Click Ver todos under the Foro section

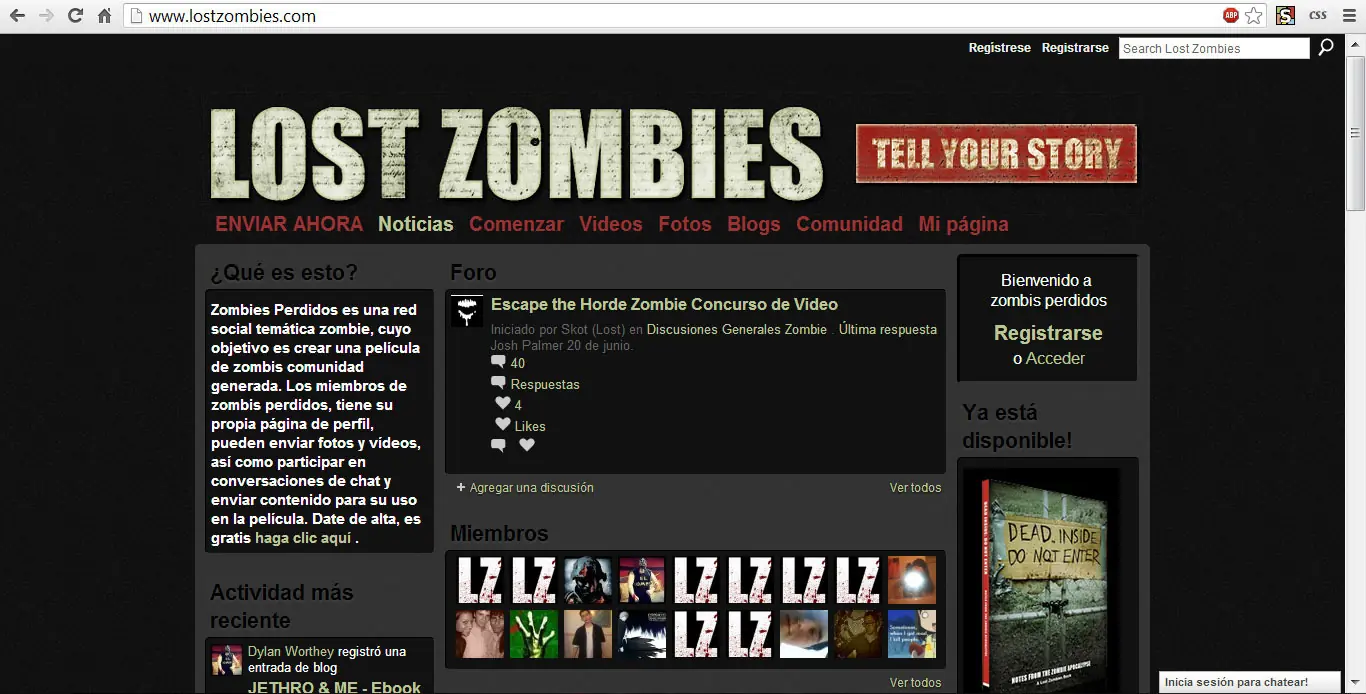(x=915, y=488)
